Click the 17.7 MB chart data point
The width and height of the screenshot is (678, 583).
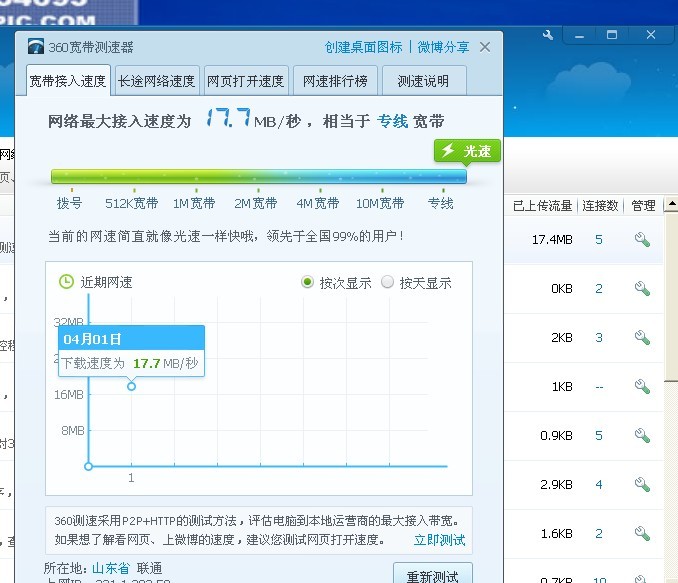[x=131, y=386]
